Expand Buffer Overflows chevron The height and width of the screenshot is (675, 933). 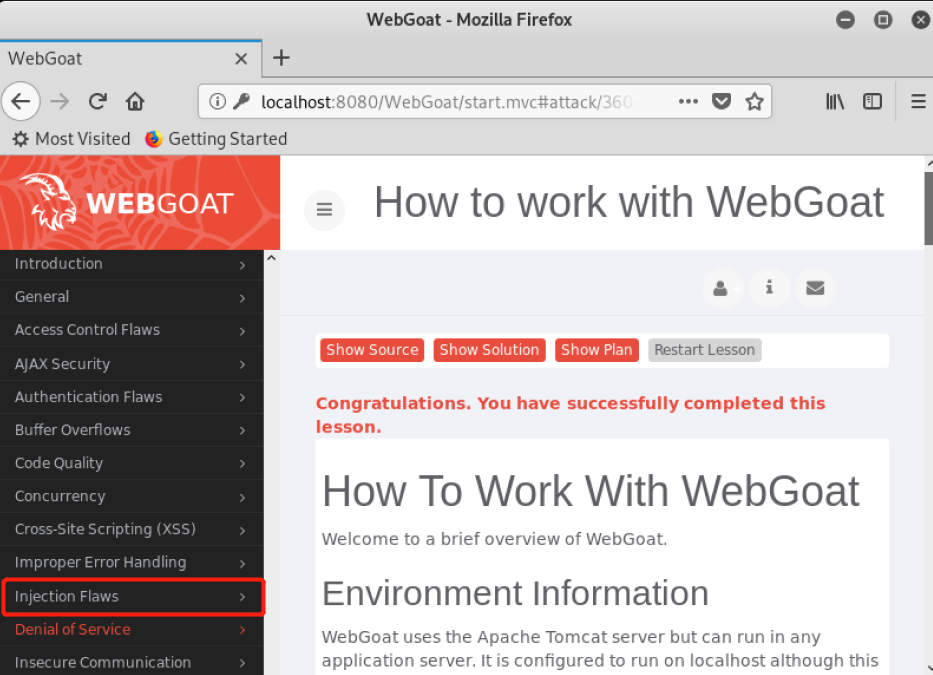tap(242, 431)
